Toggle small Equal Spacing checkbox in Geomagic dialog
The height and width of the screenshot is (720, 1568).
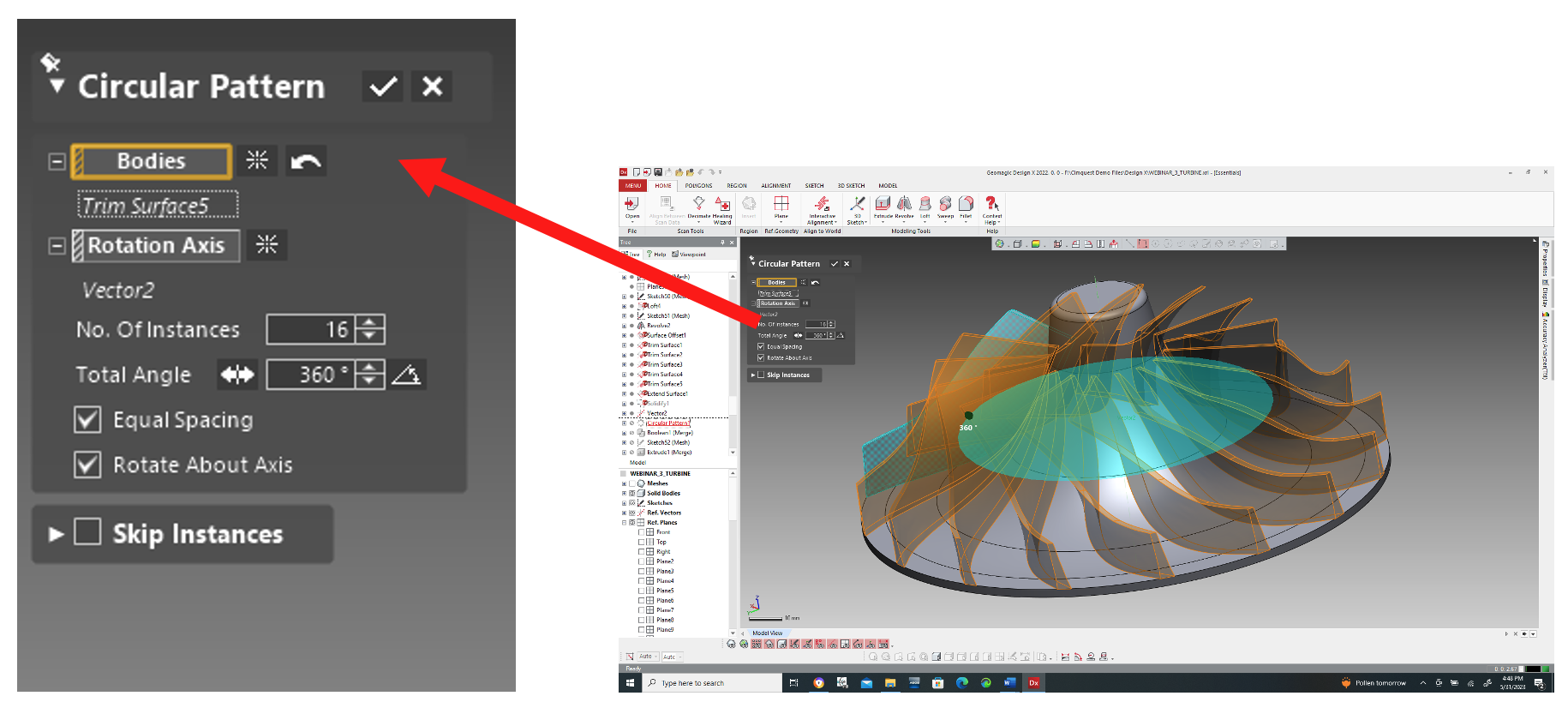click(x=761, y=347)
